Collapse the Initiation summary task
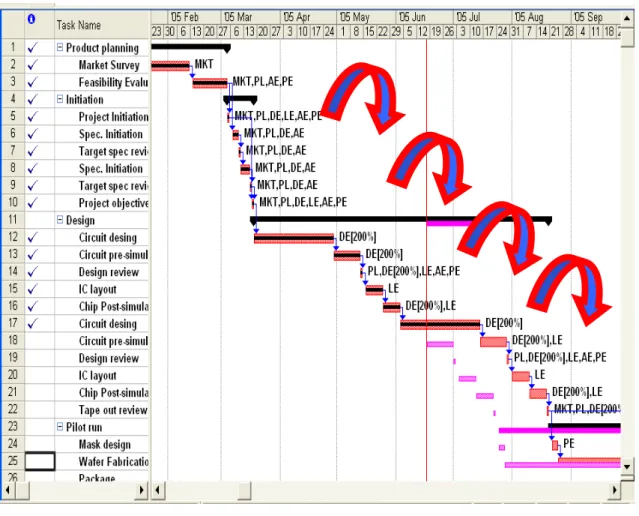 point(60,99)
